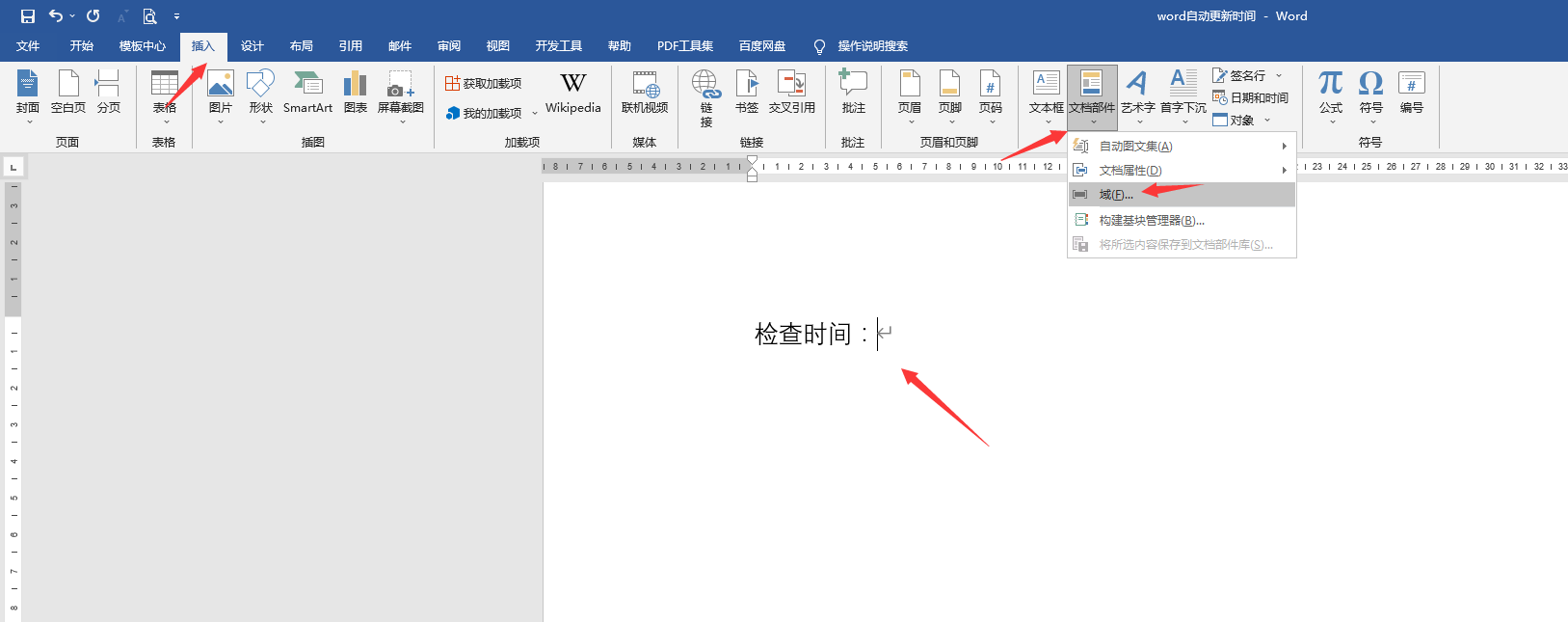The image size is (1568, 622).
Task: Insert an equation (公式)
Action: (x=1331, y=93)
